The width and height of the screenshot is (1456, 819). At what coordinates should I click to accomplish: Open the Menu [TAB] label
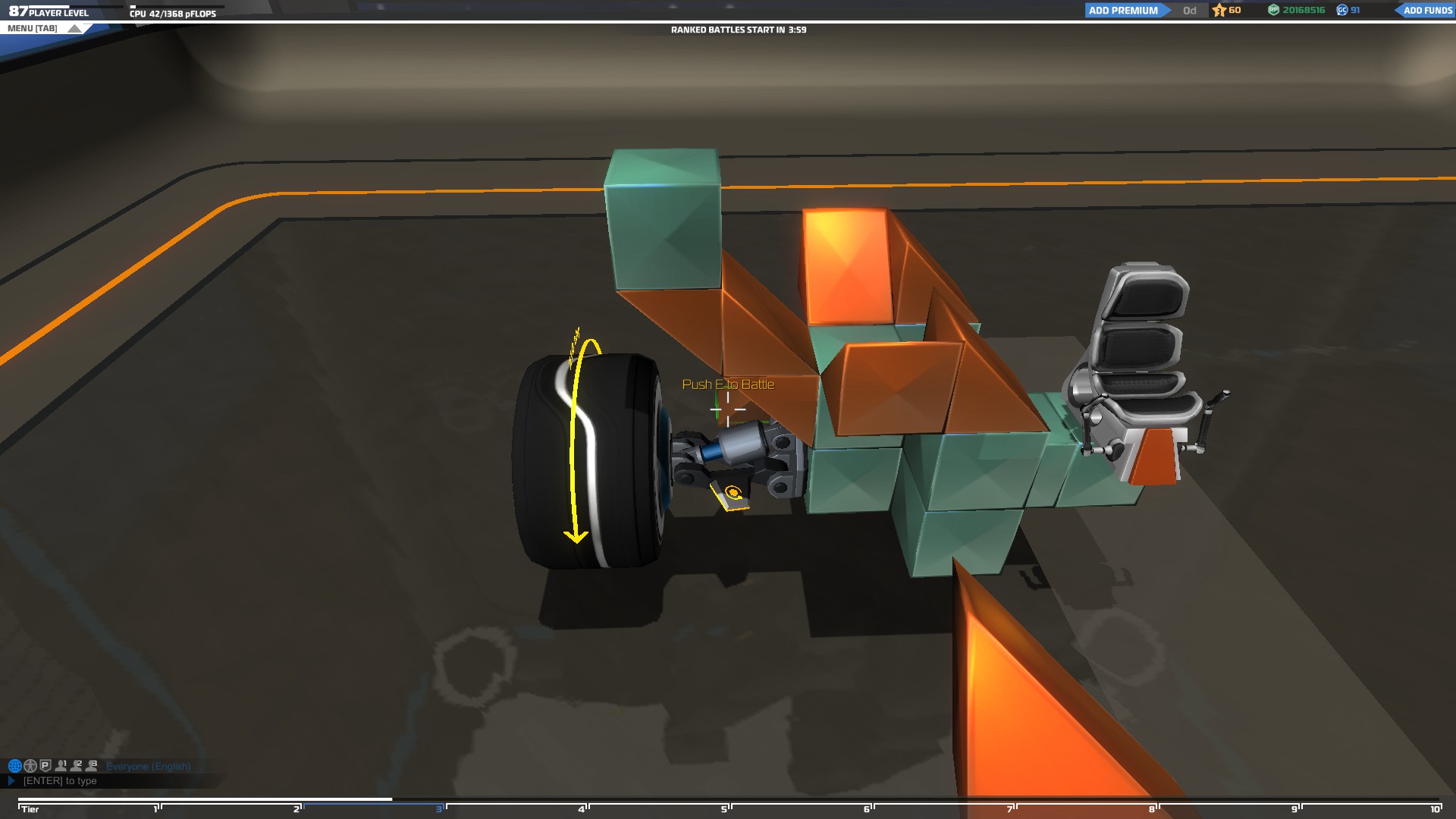32,29
